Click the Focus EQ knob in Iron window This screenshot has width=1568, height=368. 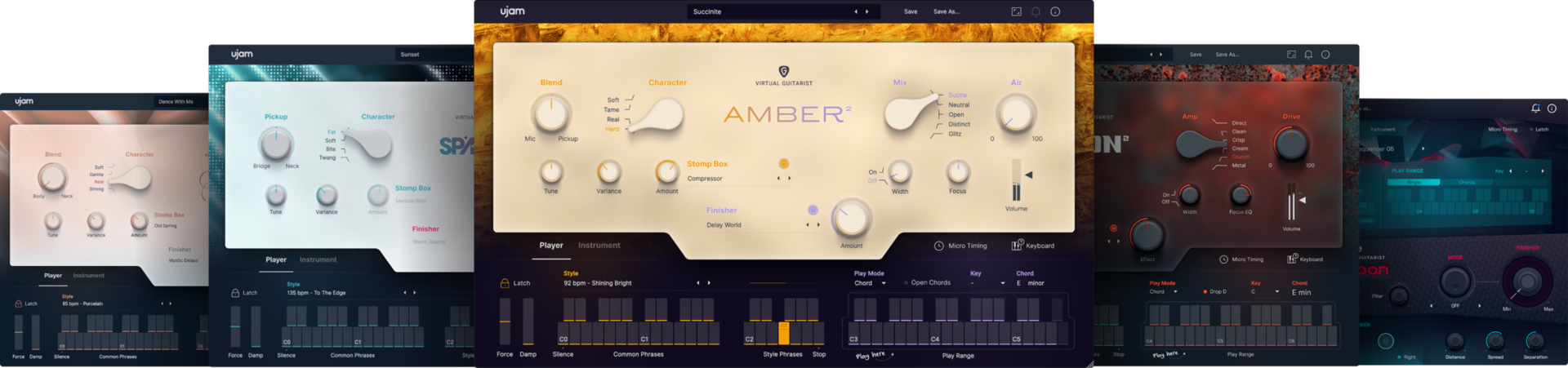click(x=1241, y=195)
